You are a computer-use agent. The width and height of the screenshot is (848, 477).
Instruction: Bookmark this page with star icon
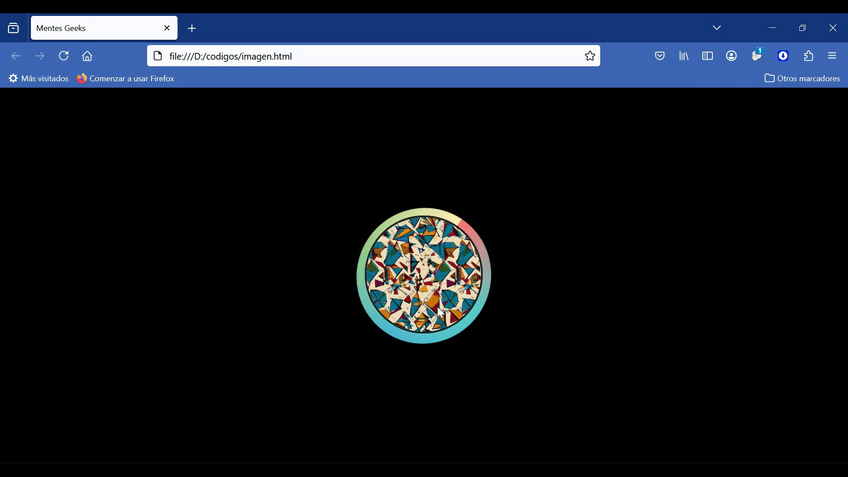pos(589,56)
